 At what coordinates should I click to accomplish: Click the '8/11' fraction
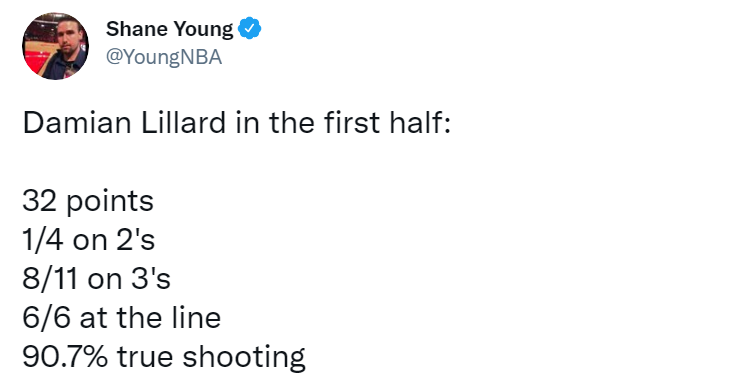(50, 278)
